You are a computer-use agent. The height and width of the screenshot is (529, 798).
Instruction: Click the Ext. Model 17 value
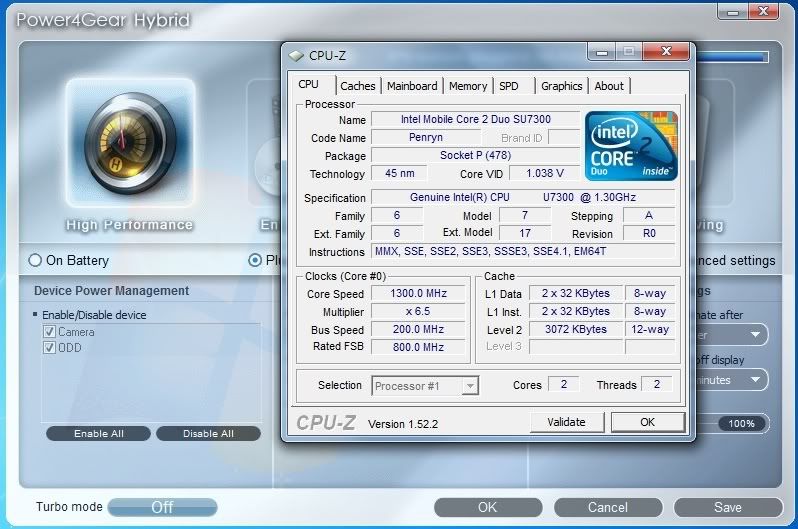point(525,233)
